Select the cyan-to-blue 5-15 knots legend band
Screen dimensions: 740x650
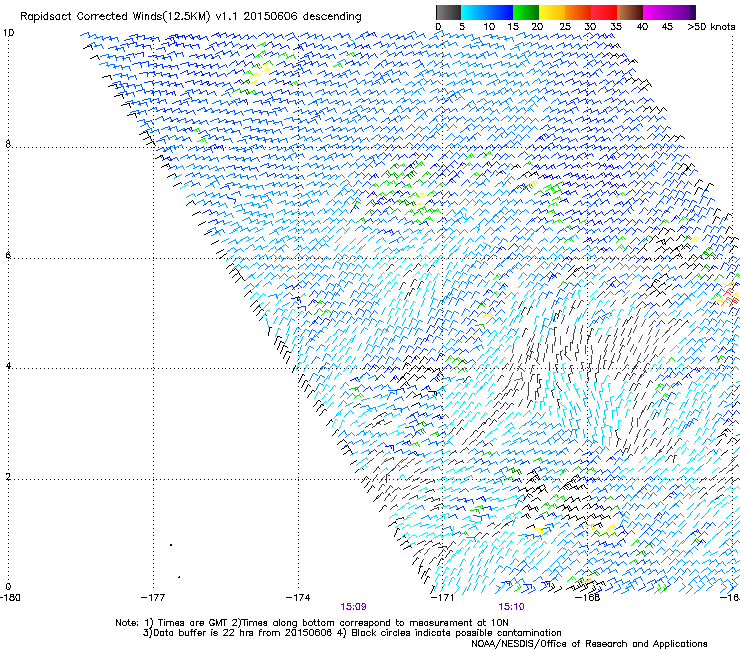pyautogui.click(x=487, y=12)
